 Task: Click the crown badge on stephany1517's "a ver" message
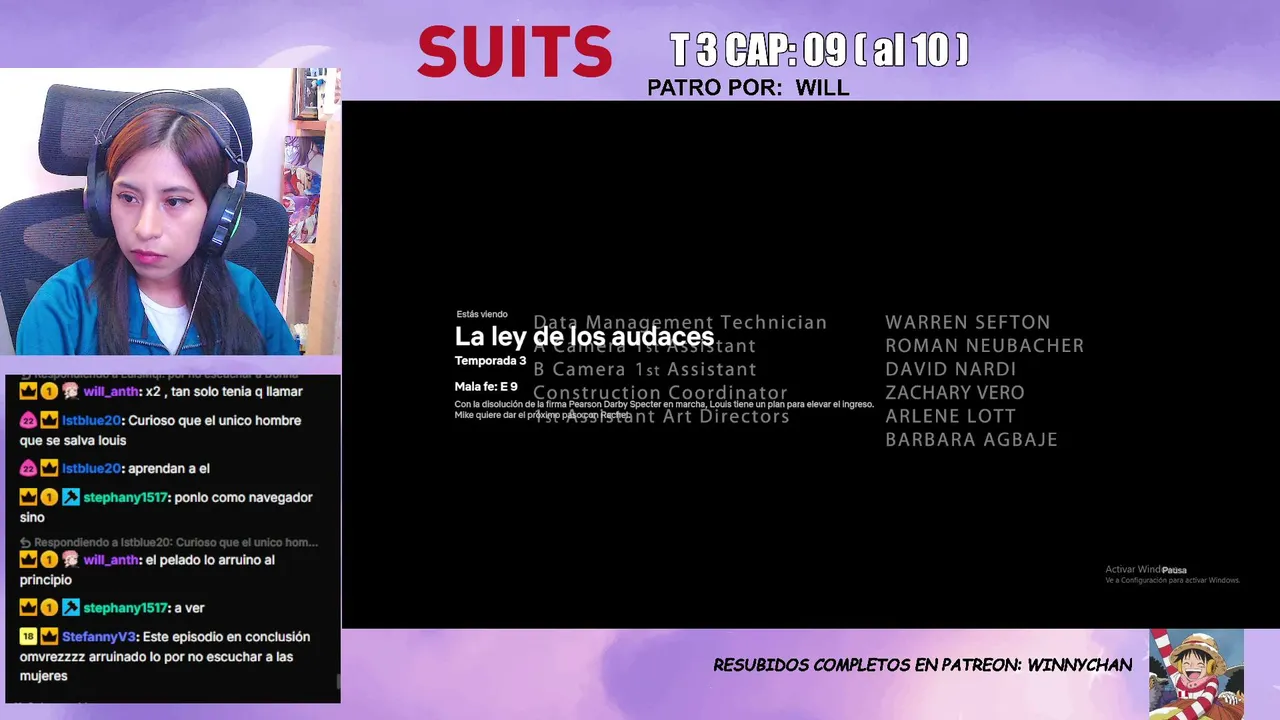(x=28, y=607)
